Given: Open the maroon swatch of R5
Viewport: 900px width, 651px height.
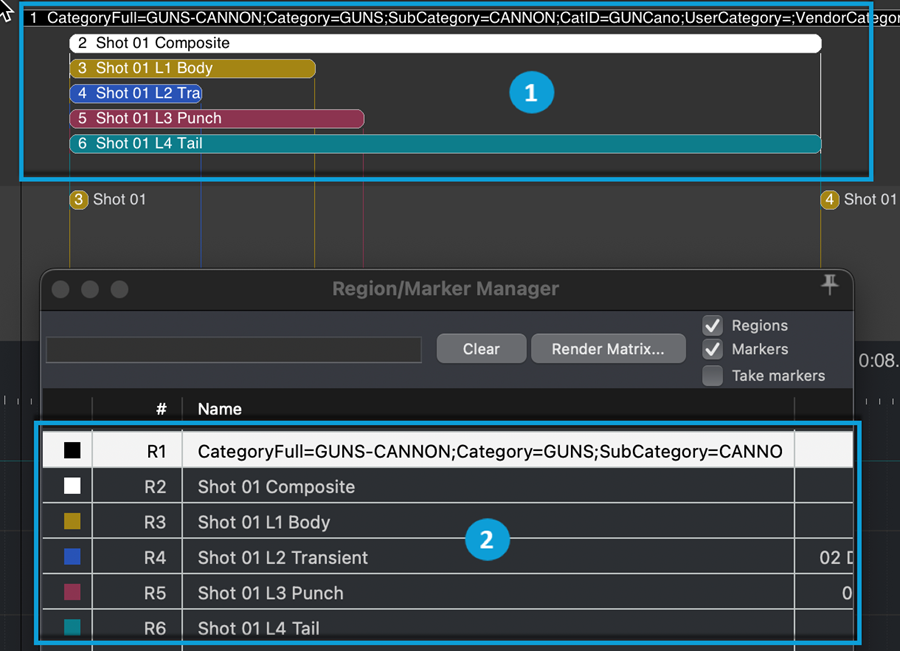Looking at the screenshot, I should [x=72, y=593].
